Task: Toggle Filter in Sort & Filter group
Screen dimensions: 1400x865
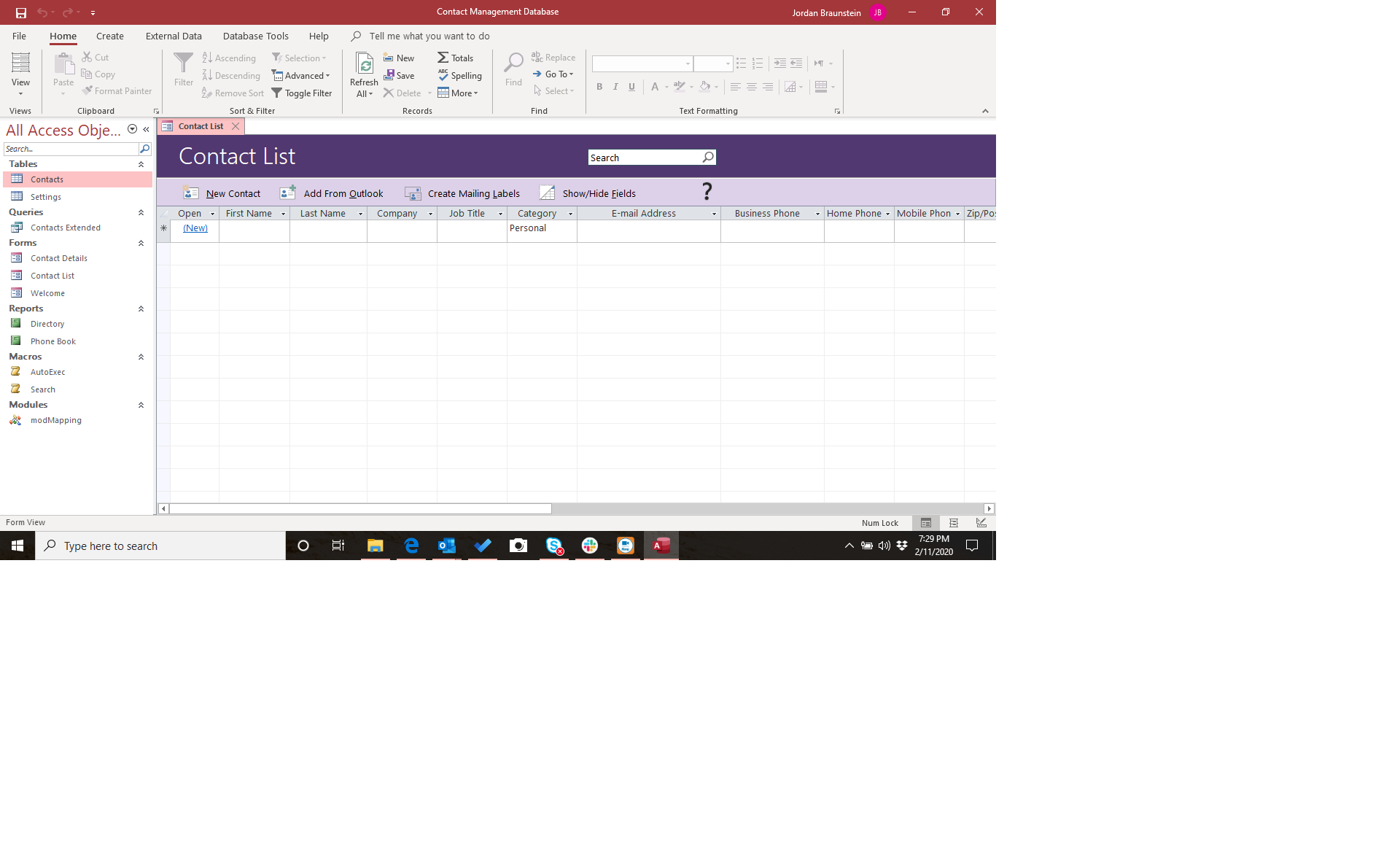Action: click(302, 93)
